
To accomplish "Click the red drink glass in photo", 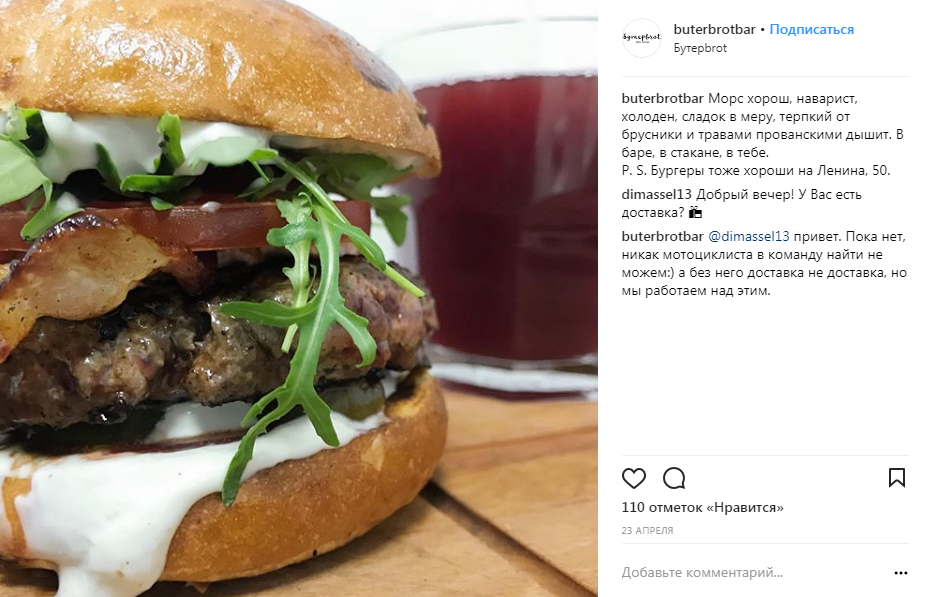I will pos(507,225).
